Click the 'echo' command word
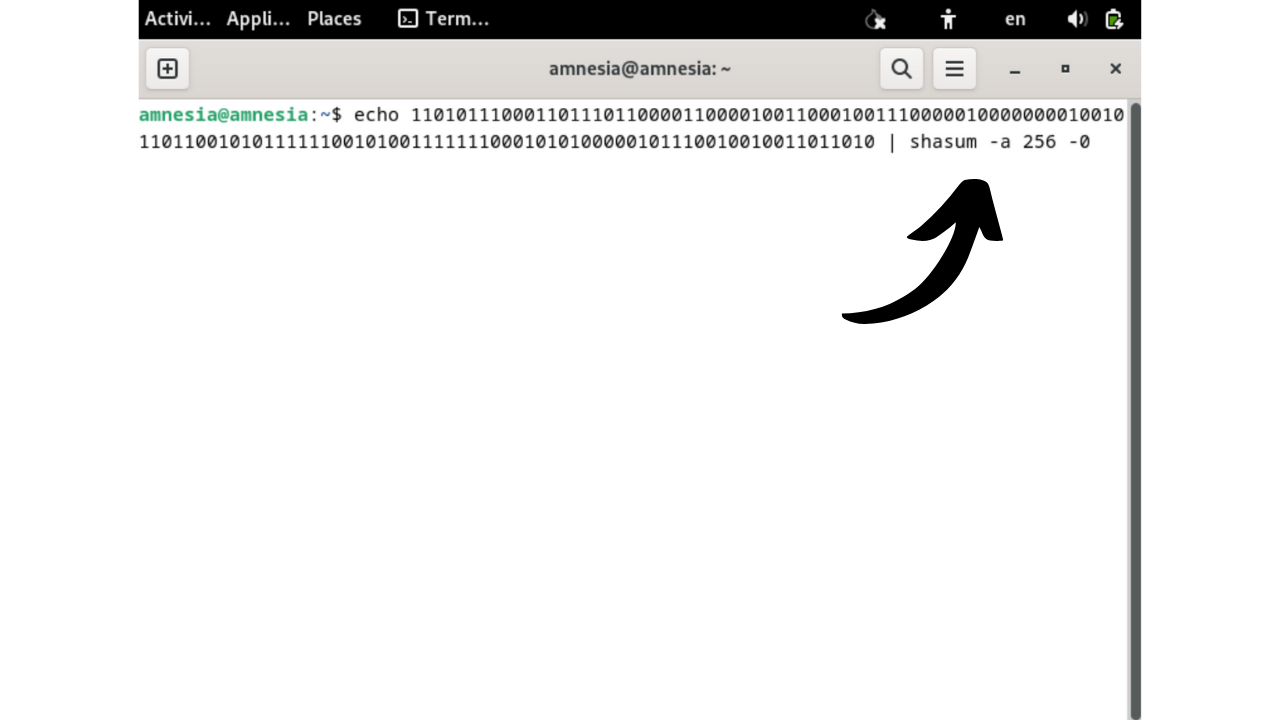 [376, 115]
